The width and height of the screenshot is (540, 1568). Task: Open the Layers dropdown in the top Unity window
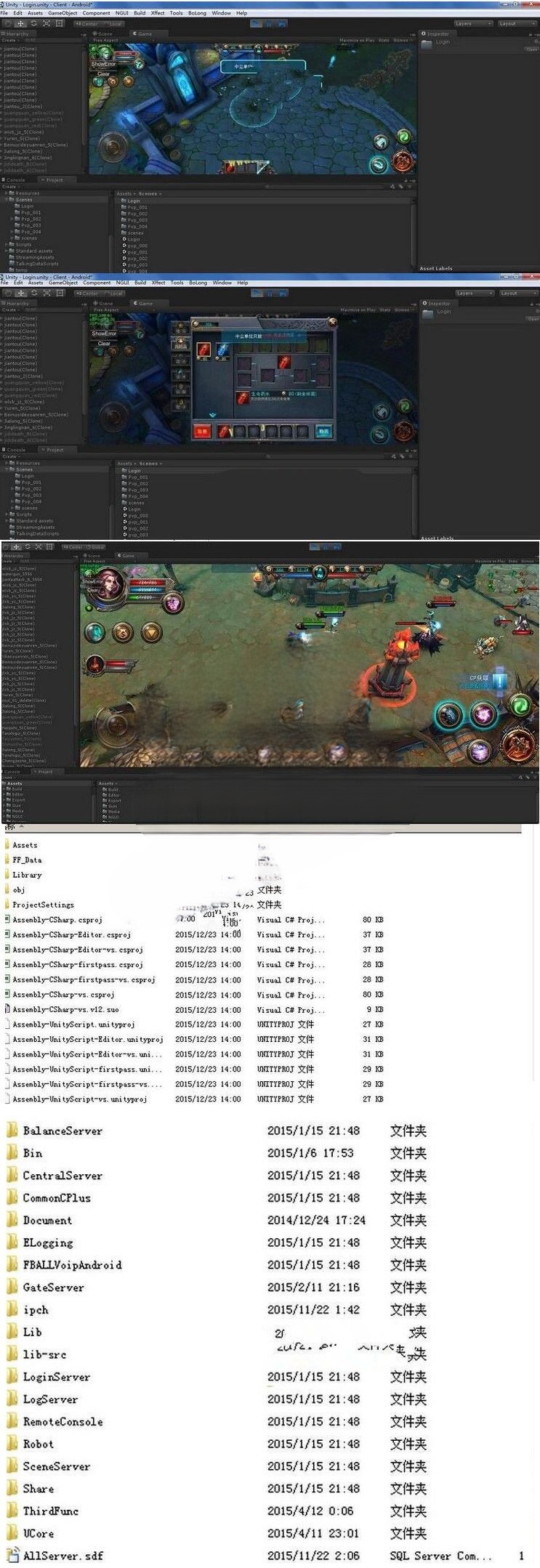tap(473, 23)
